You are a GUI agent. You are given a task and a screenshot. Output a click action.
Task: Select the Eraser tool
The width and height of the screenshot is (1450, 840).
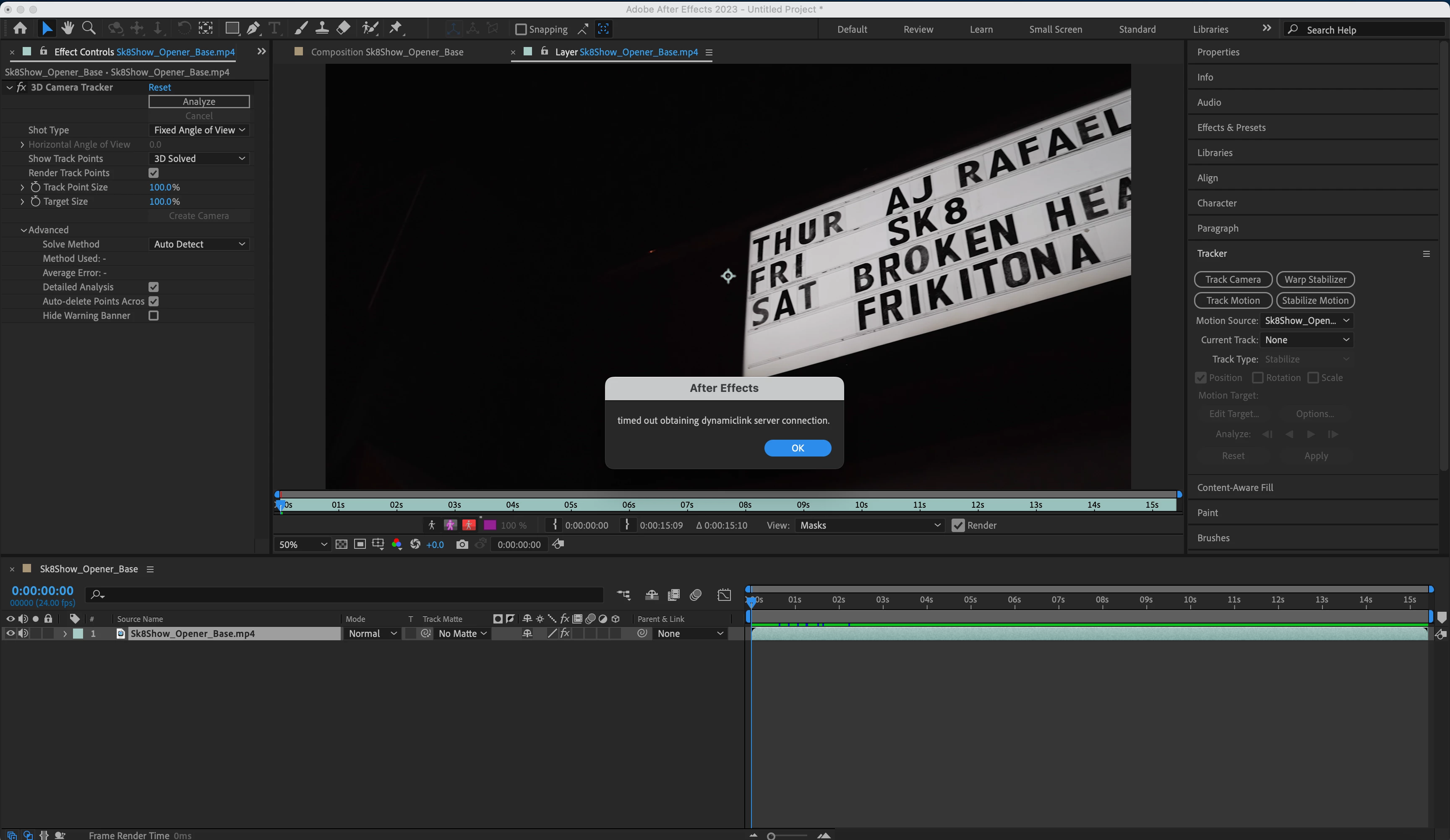(x=344, y=28)
